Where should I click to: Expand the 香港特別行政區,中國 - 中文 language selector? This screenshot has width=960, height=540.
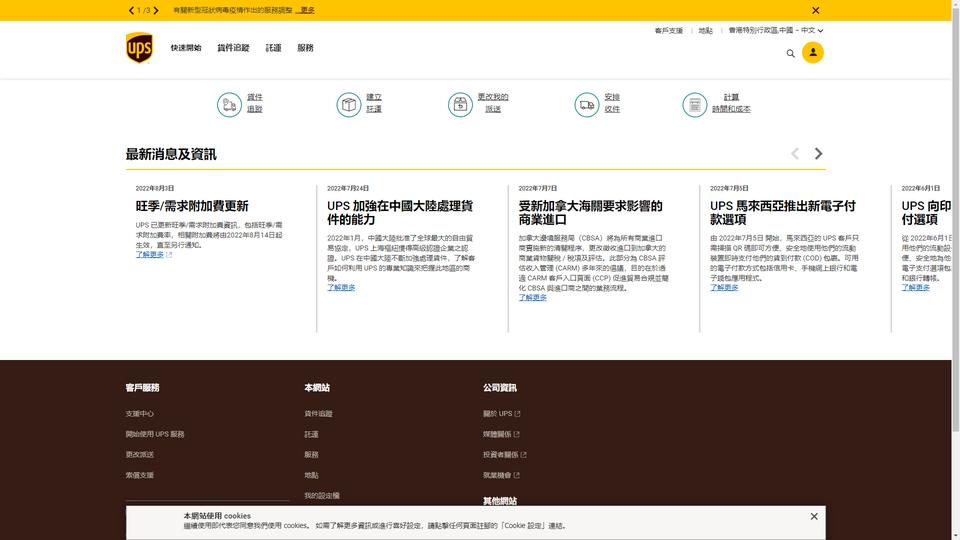pos(775,30)
